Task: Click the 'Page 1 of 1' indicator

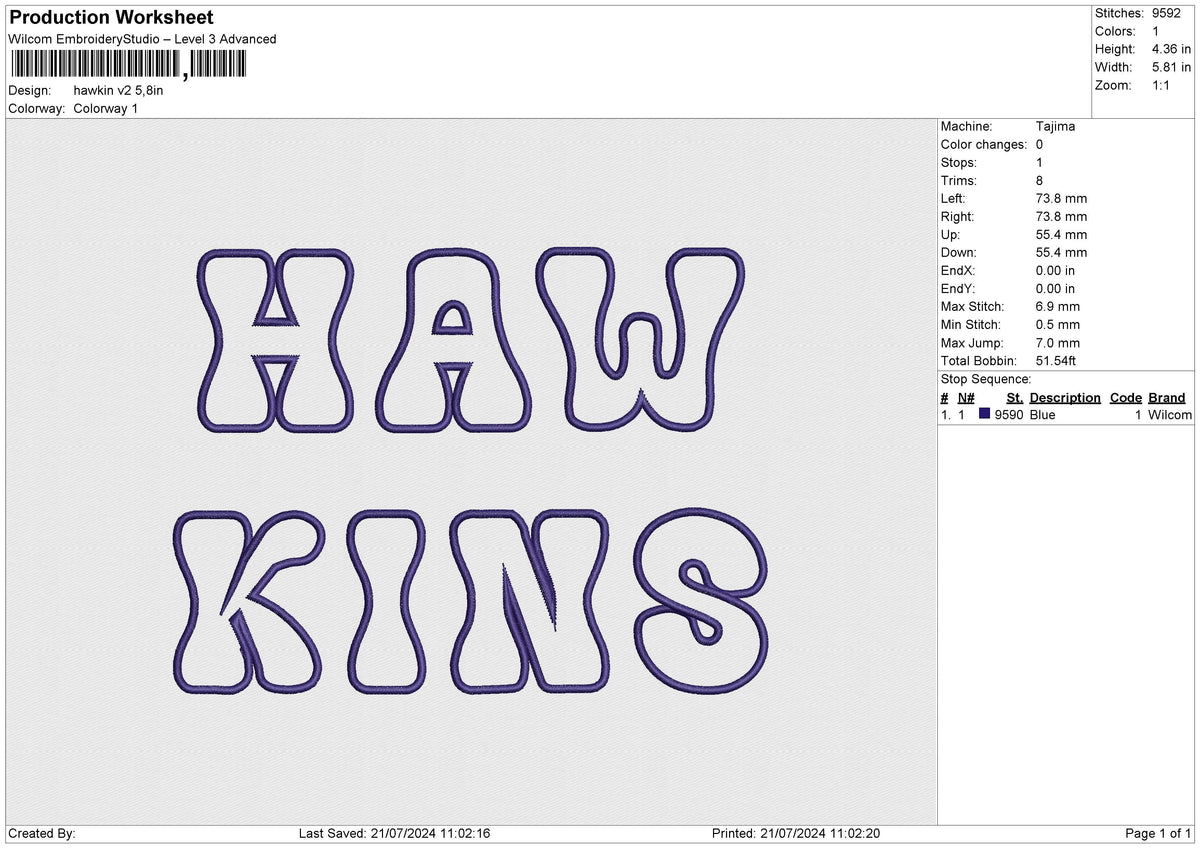Action: click(1158, 834)
